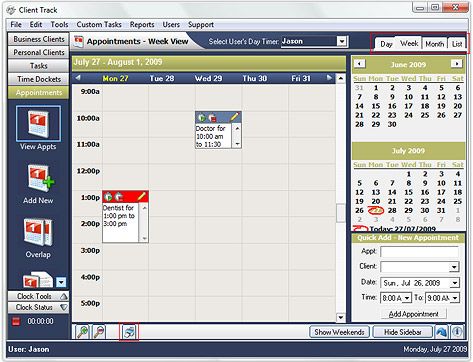Screen dimensions: 473x362
Task: Switch to the Month view tab
Action: tap(435, 44)
